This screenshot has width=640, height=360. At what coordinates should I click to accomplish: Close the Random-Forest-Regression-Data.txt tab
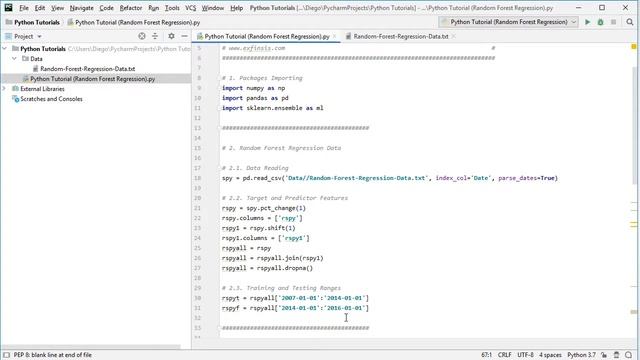point(454,36)
